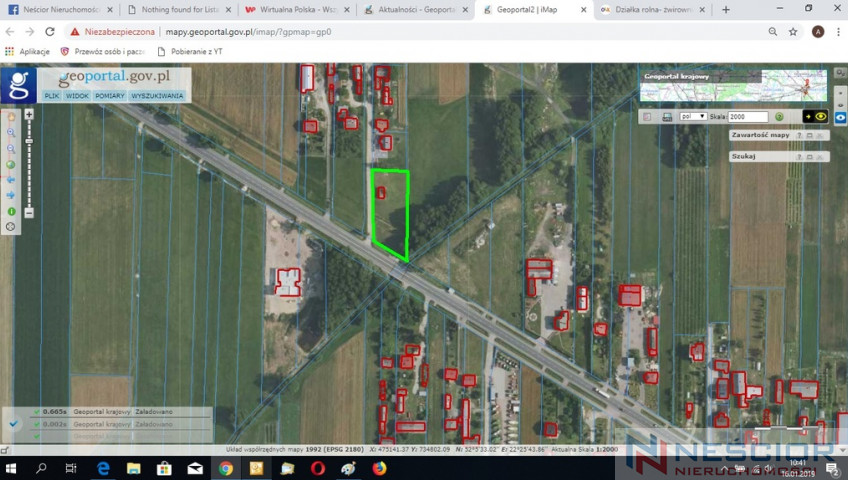
Task: Click the browser back arrow
Action: [10, 32]
